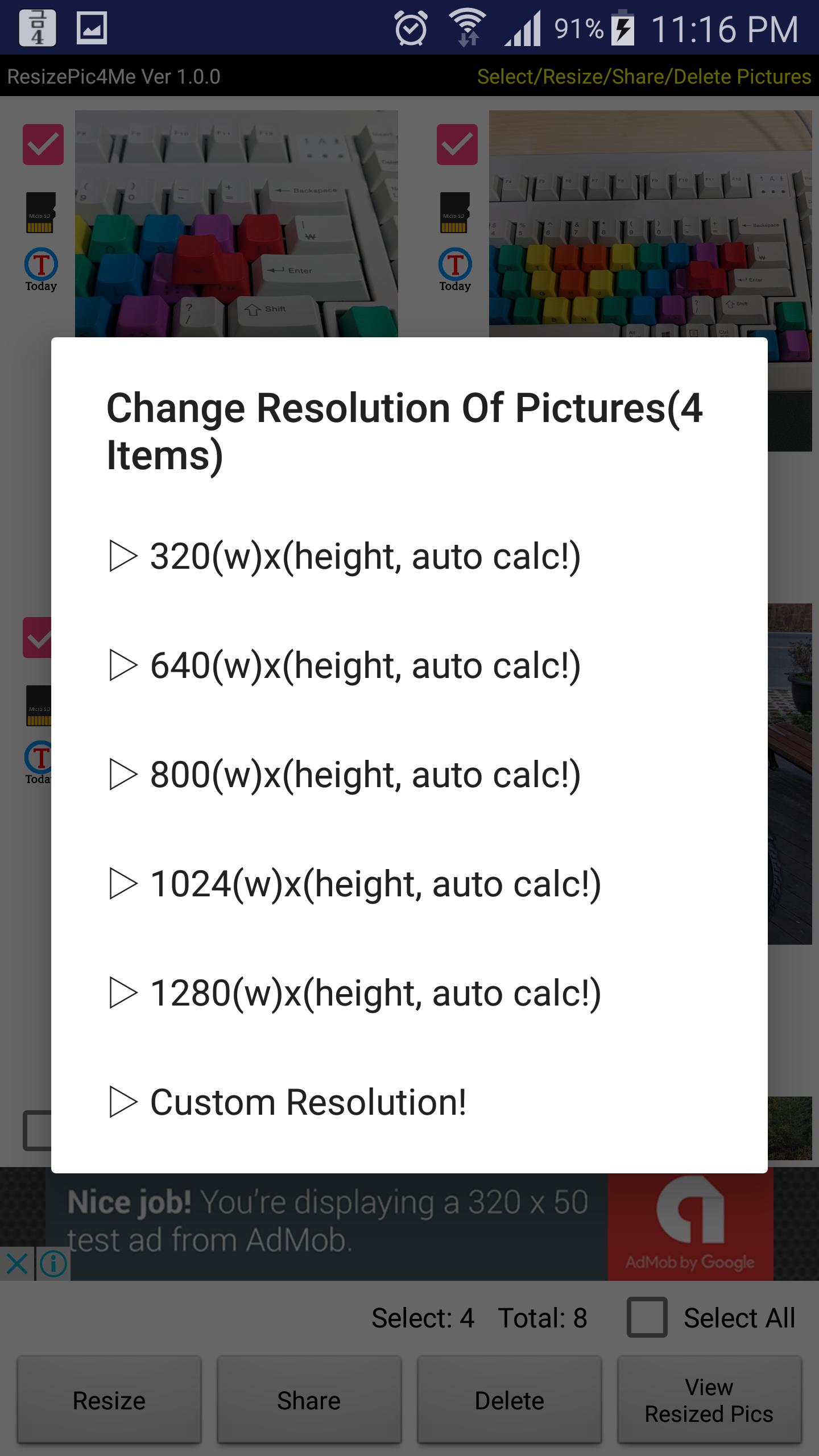Tap the AdMob by Google logo
The width and height of the screenshot is (819, 1456).
click(x=690, y=1227)
